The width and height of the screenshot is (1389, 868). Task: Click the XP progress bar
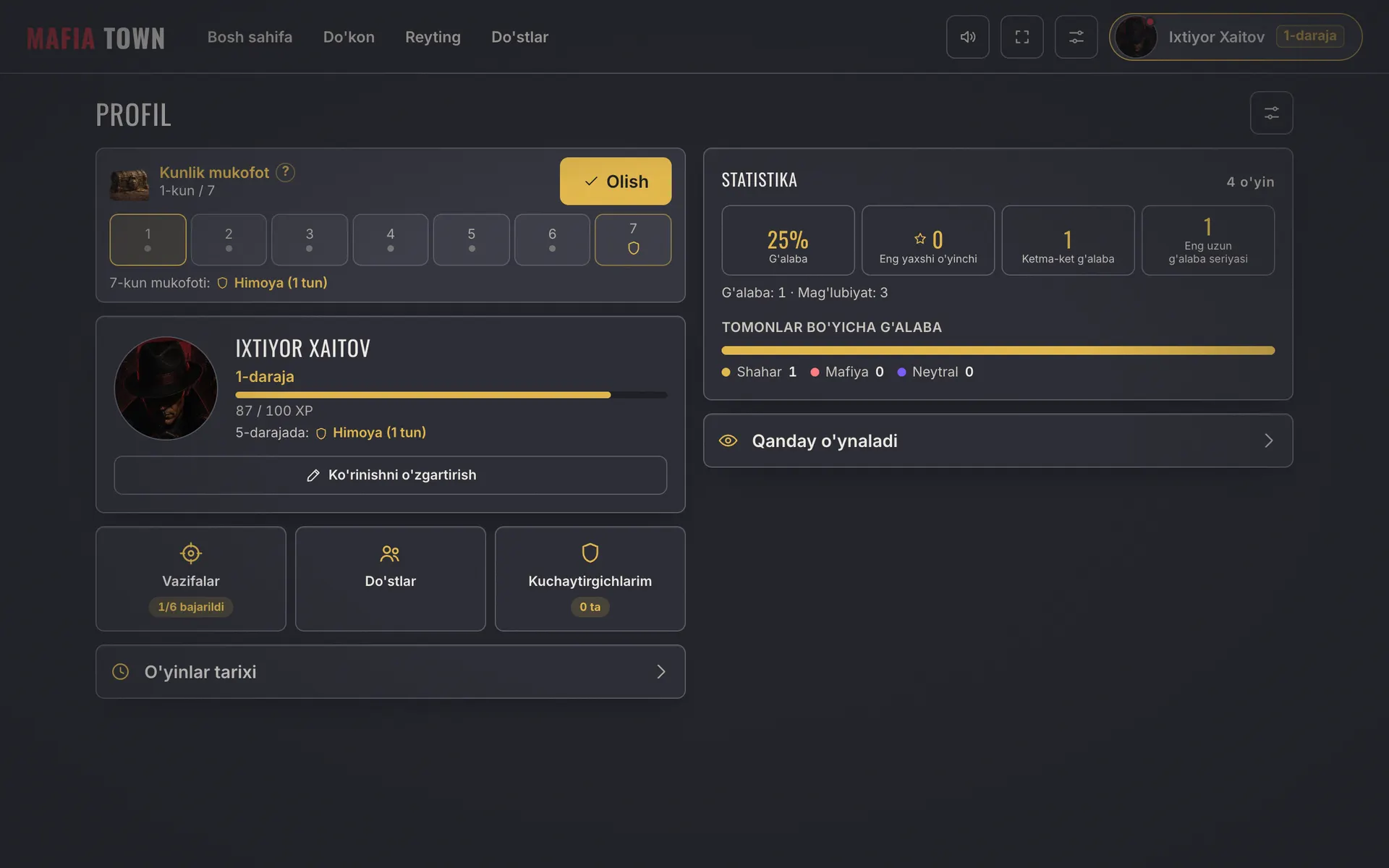(451, 395)
